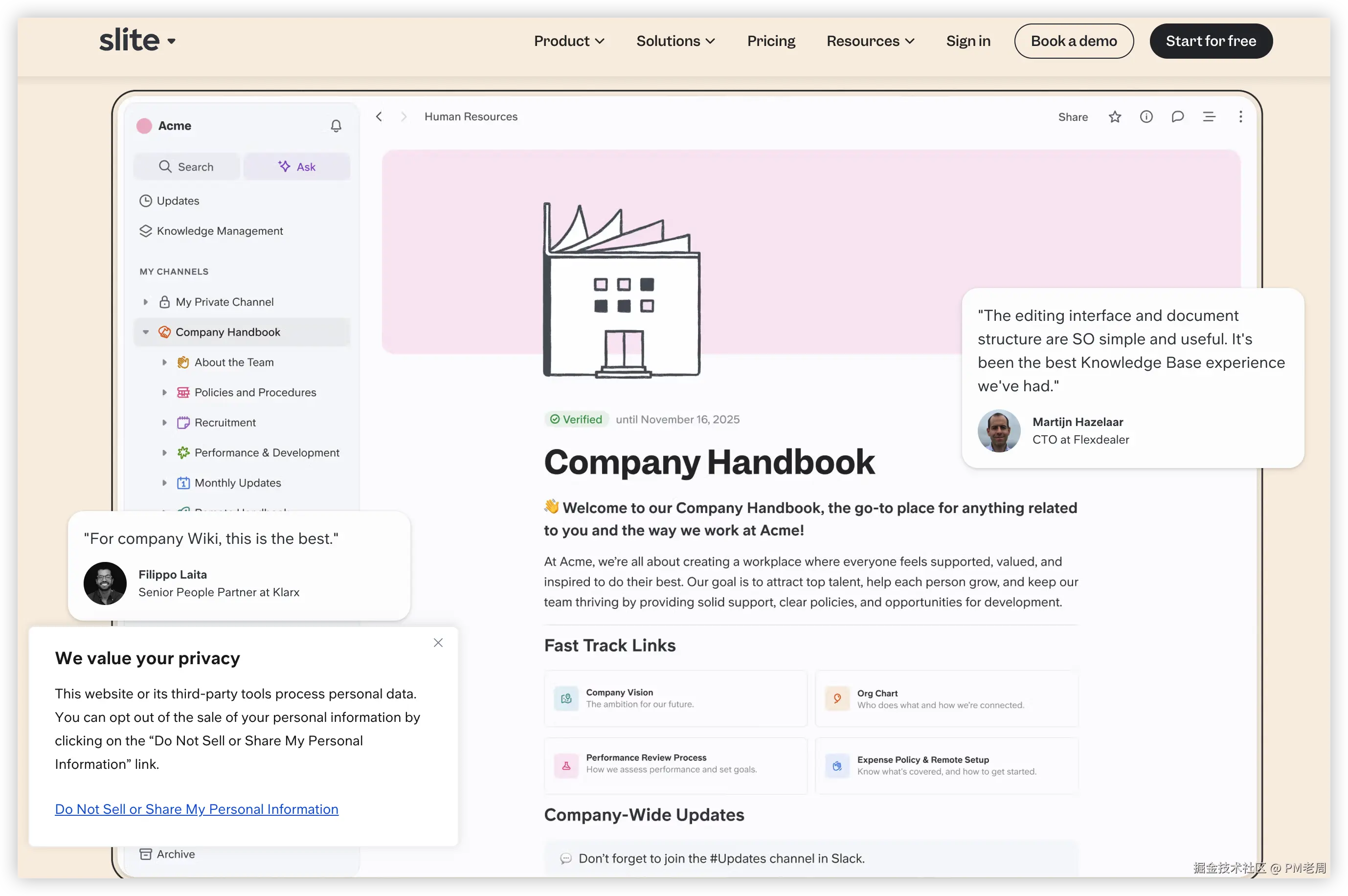Expand Policies and Procedures folder
Viewport: 1348px width, 896px height.
tap(164, 393)
